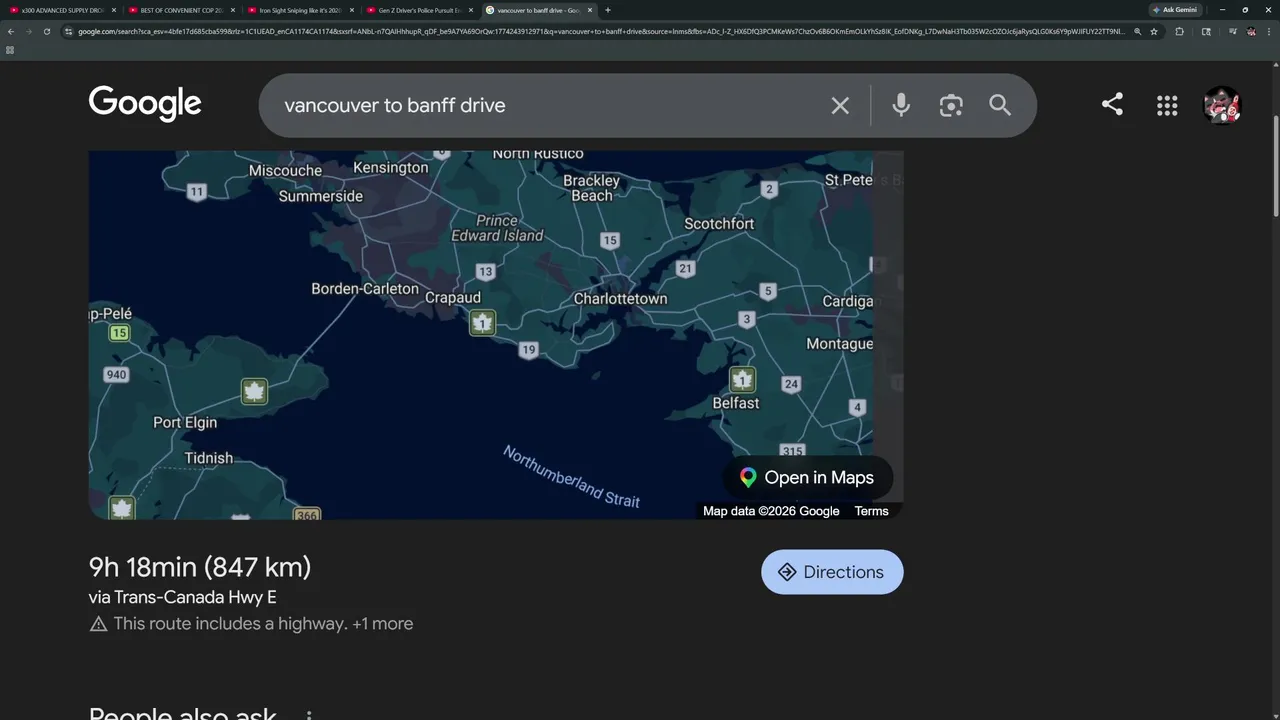
Task: Click the Port Elgin map label
Action: tap(185, 423)
